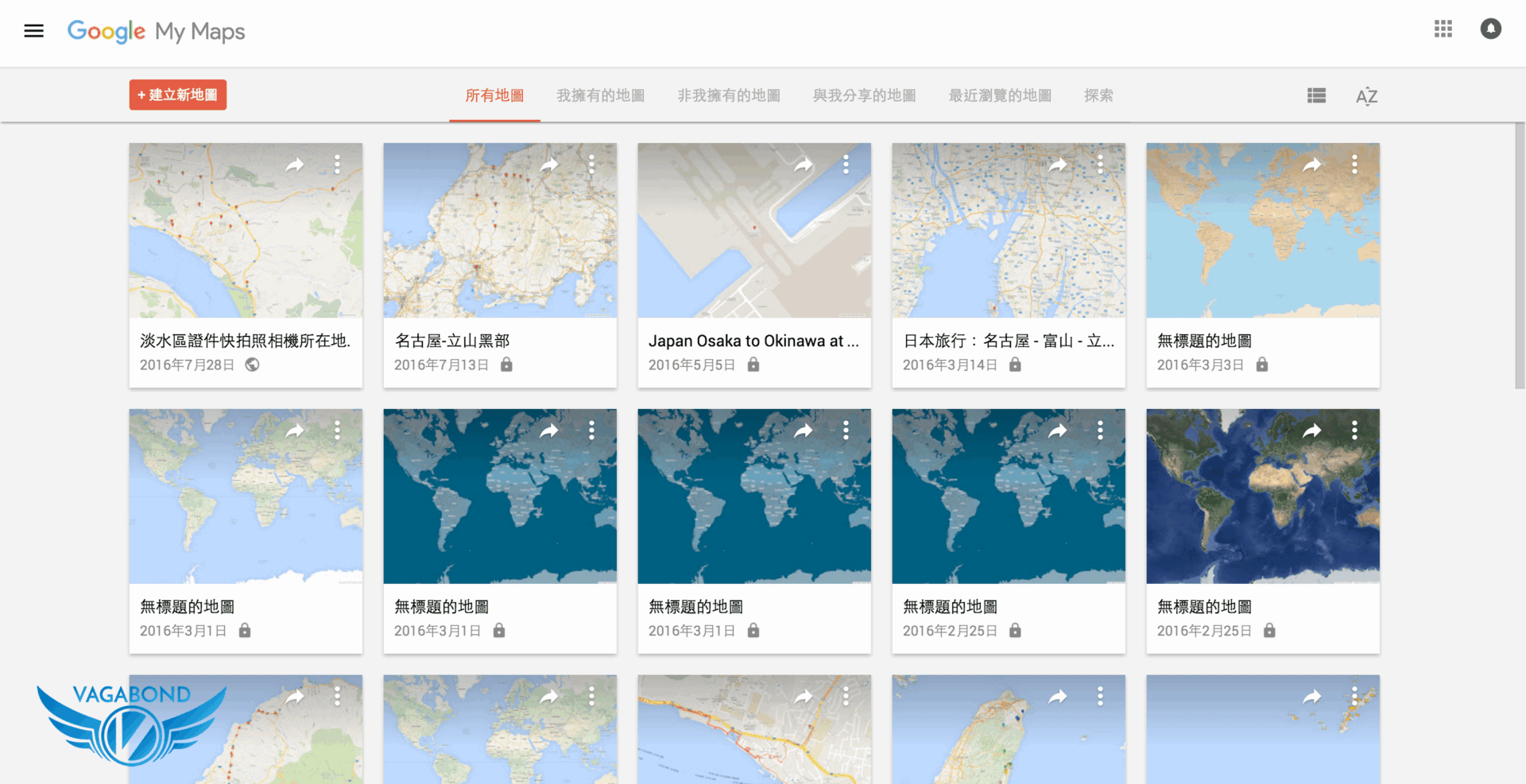Viewport: 1526px width, 784px height.
Task: Switch to 最近瀏覽的地圖 tab
Action: (1000, 95)
